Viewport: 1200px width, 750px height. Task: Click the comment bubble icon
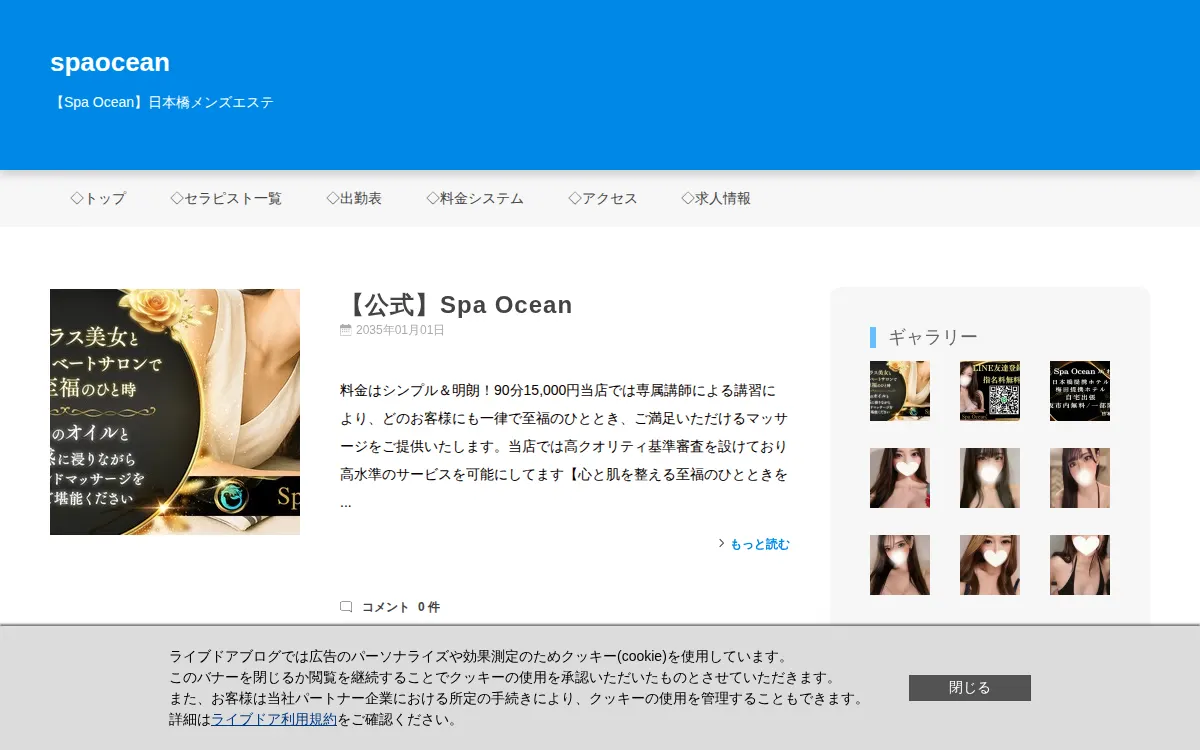pos(346,607)
